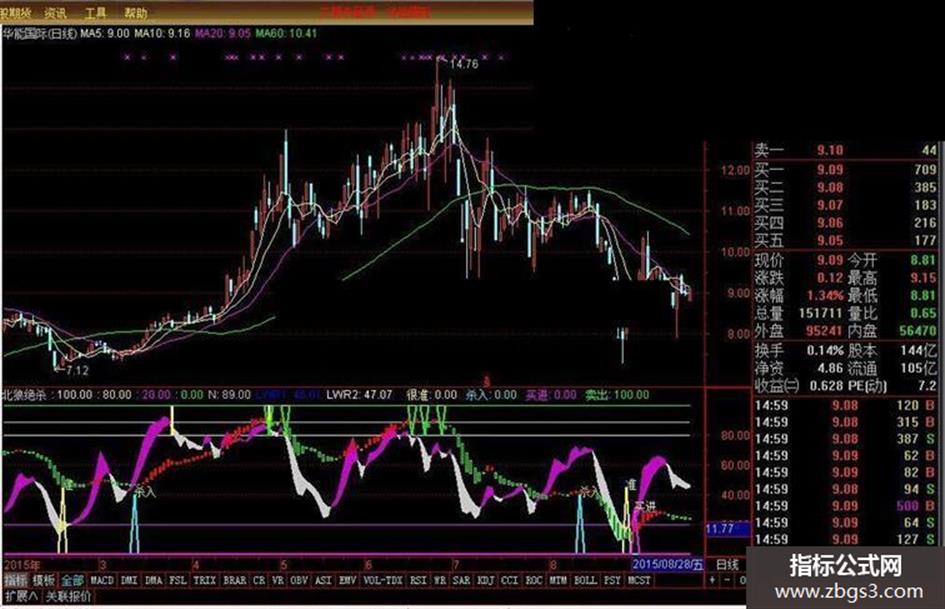Click the 2015年 timeline label
The height and width of the screenshot is (609, 945).
(22, 565)
